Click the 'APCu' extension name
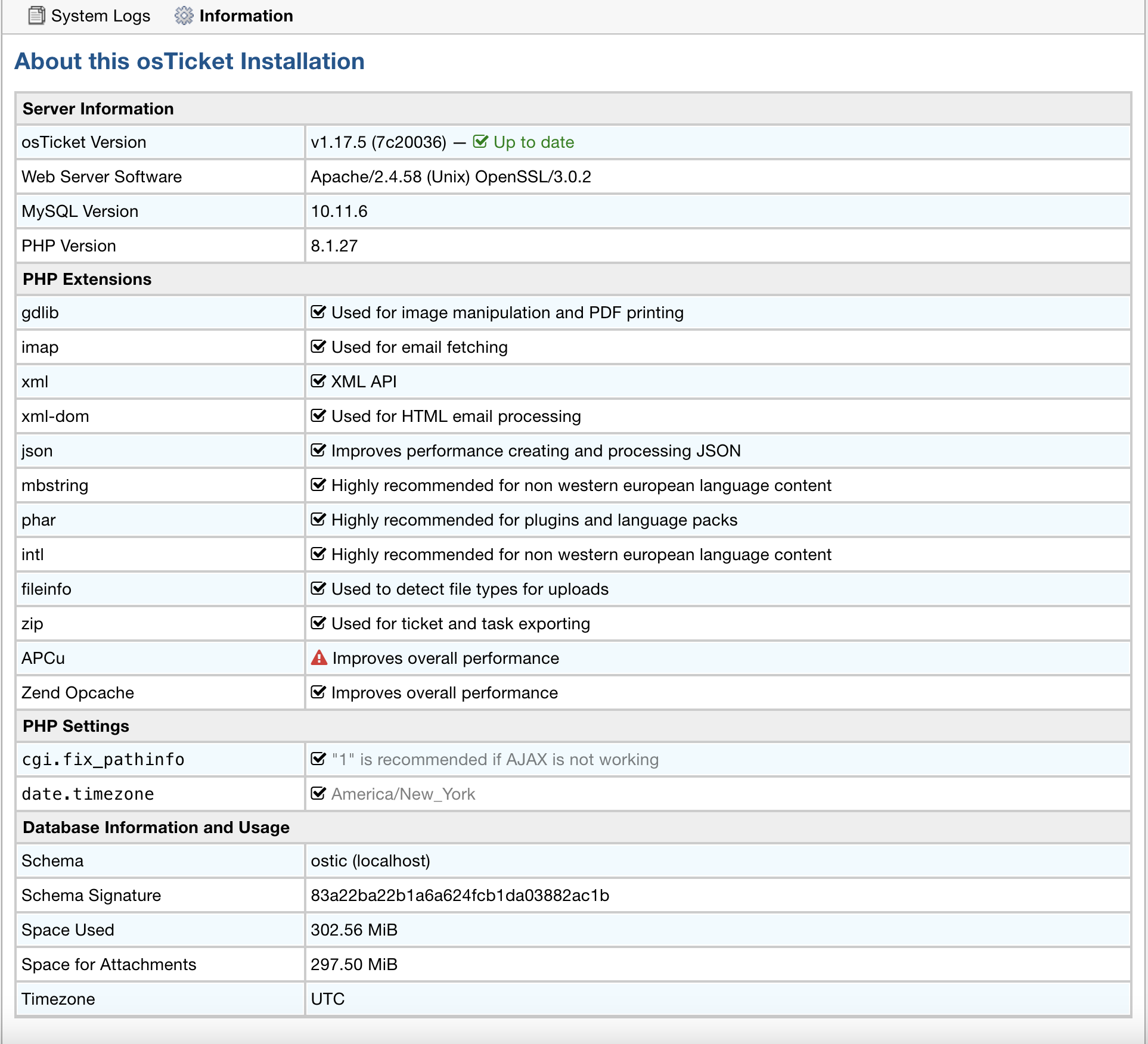This screenshot has height=1044, width=1148. (x=43, y=658)
